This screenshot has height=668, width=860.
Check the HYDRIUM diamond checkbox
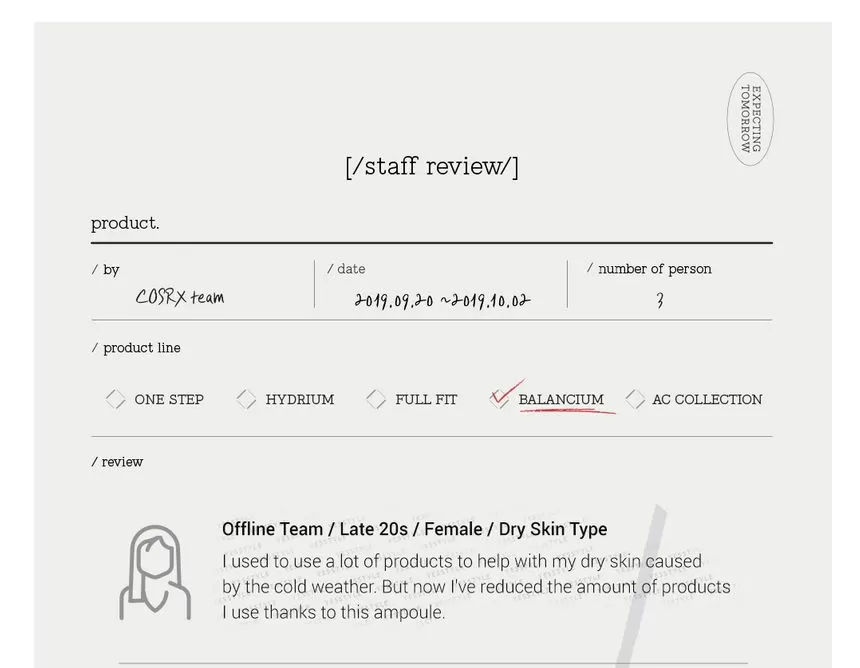(246, 399)
